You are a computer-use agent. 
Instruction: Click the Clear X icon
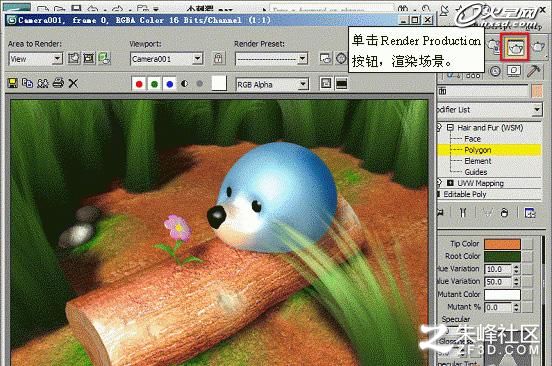[x=73, y=83]
